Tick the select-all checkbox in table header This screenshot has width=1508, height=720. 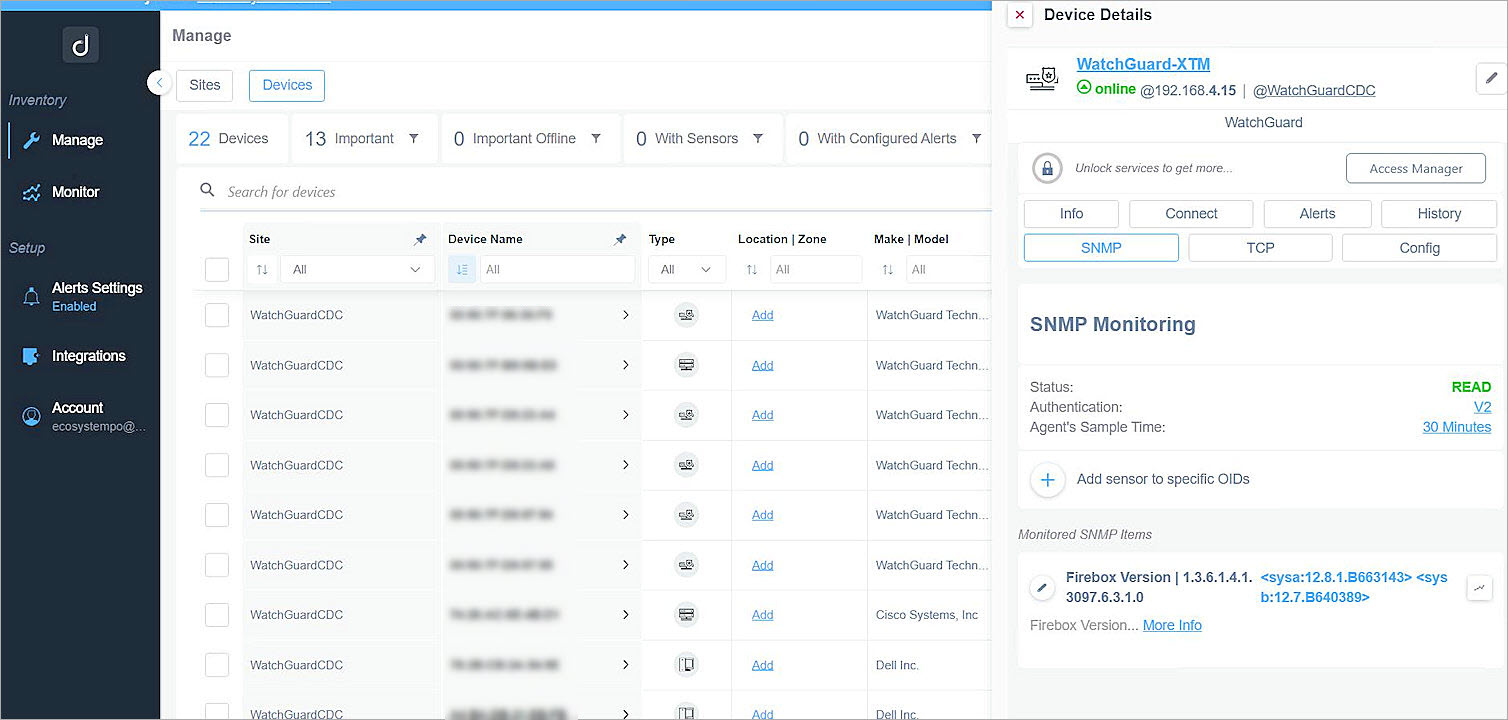point(217,269)
